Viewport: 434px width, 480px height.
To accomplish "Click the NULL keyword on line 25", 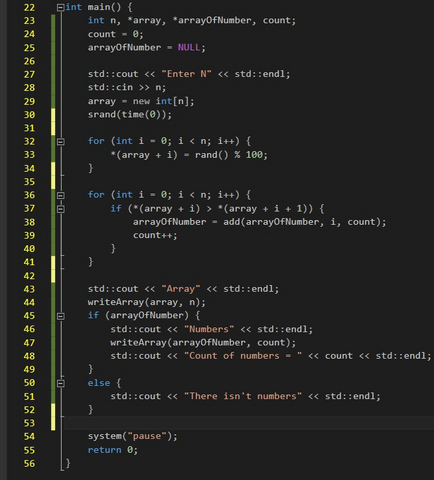I will [x=189, y=47].
